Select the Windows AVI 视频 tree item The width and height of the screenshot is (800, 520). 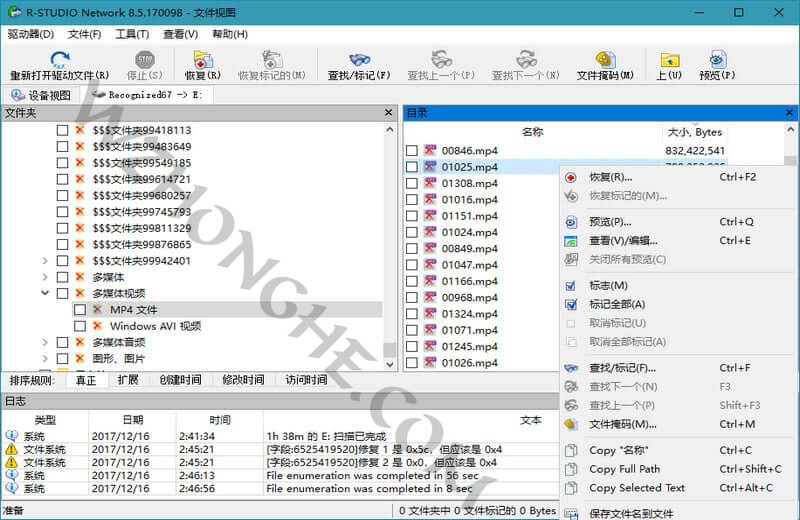pyautogui.click(x=156, y=326)
